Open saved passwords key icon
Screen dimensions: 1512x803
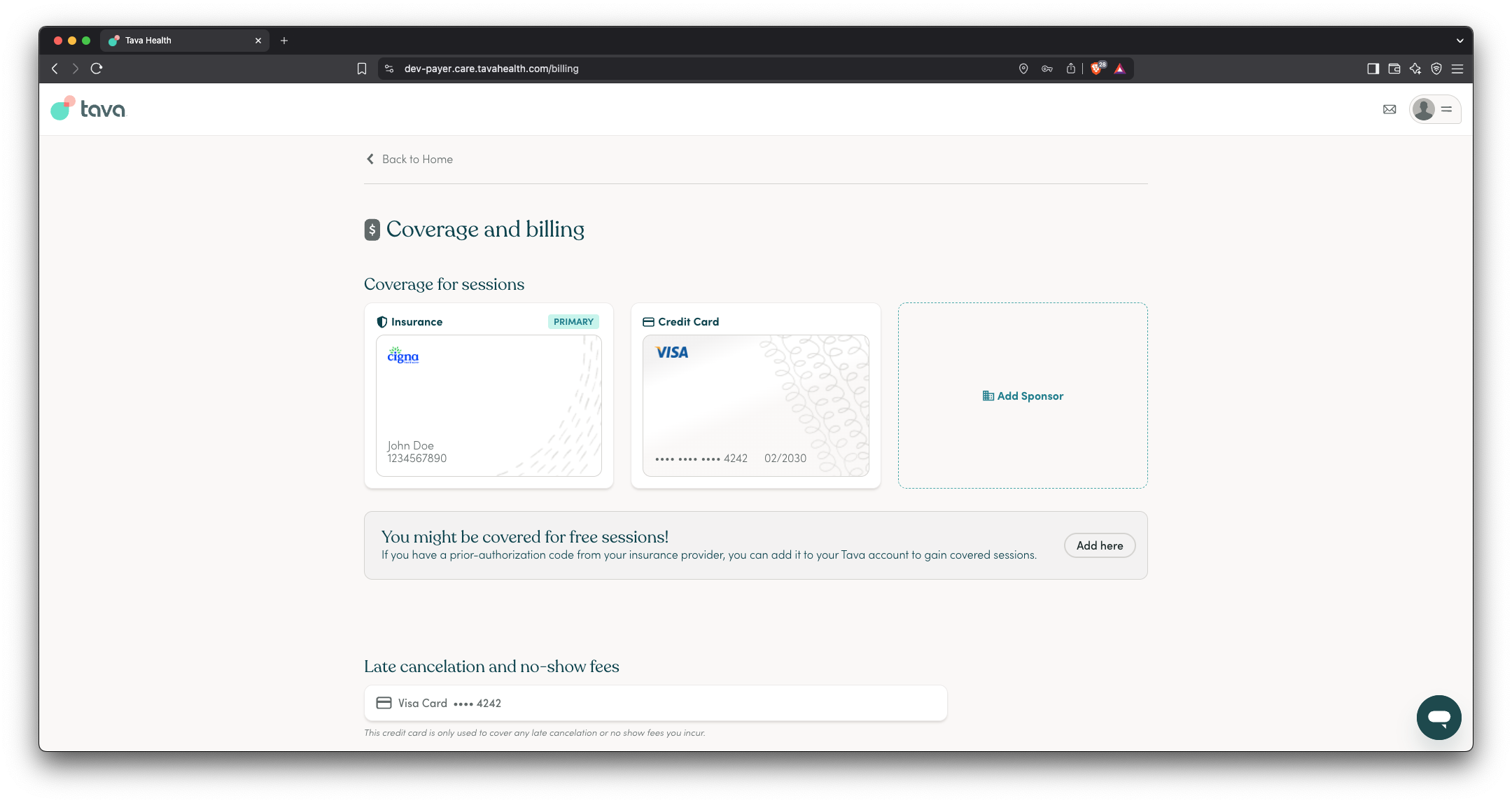1047,69
